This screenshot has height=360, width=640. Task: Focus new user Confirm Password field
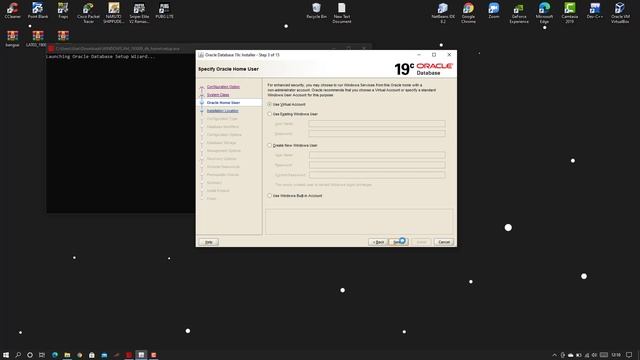point(377,175)
